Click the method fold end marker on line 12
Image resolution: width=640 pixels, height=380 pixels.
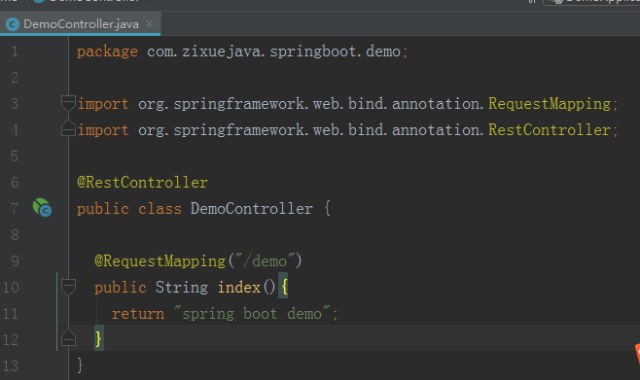coord(68,338)
